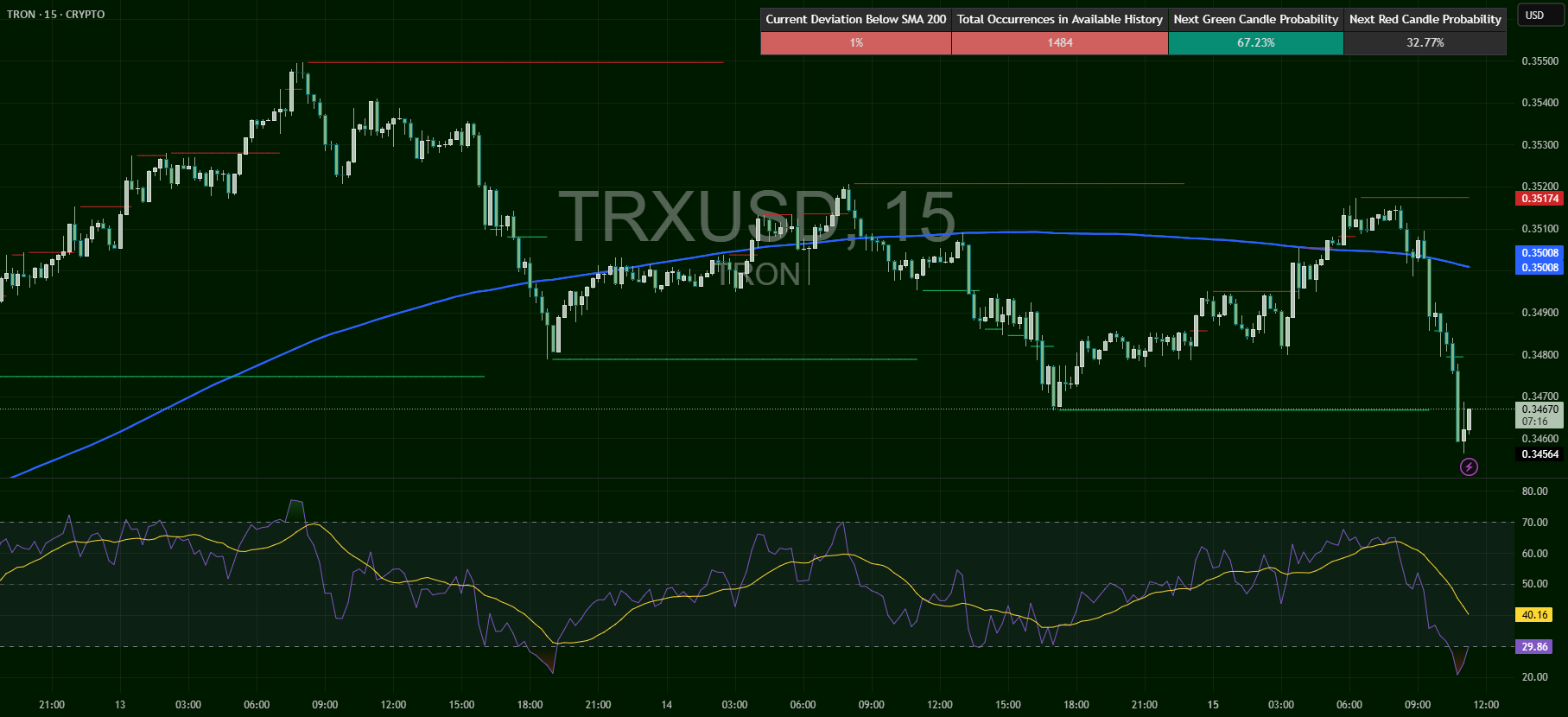Click the TRON · 15 · CRYPTO title

click(x=56, y=15)
